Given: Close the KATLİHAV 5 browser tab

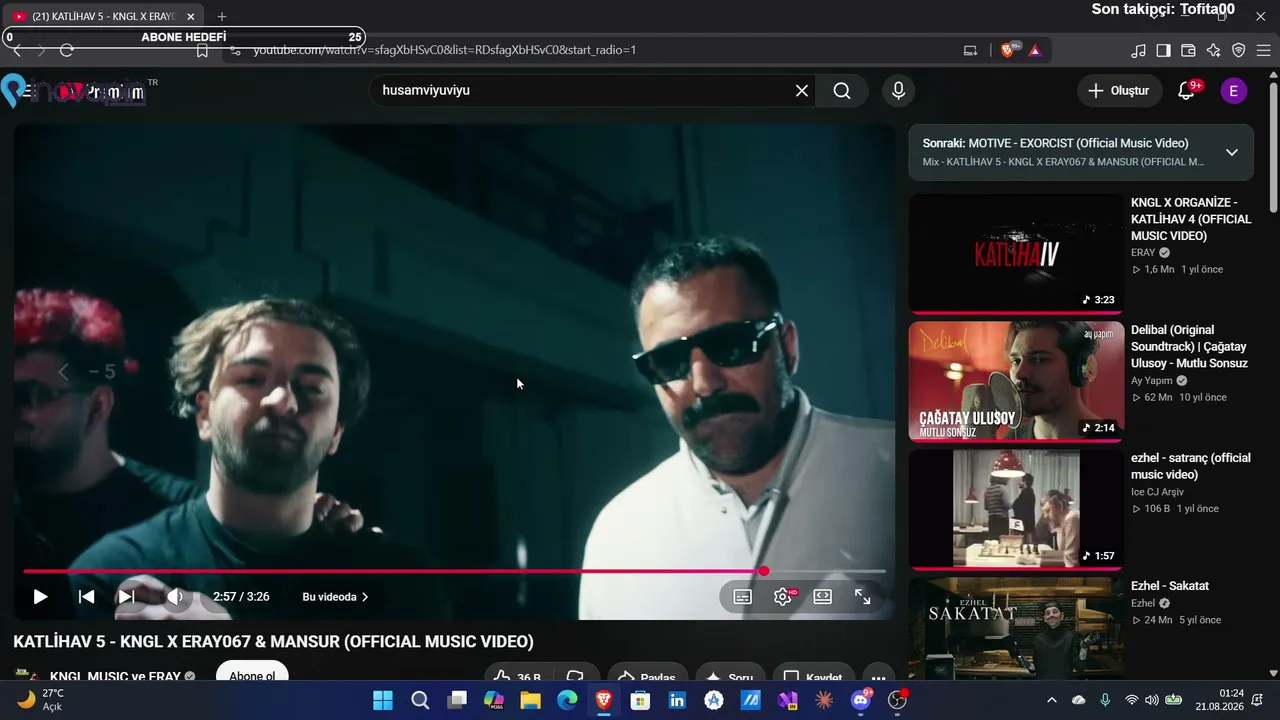Looking at the screenshot, I should pos(191,17).
